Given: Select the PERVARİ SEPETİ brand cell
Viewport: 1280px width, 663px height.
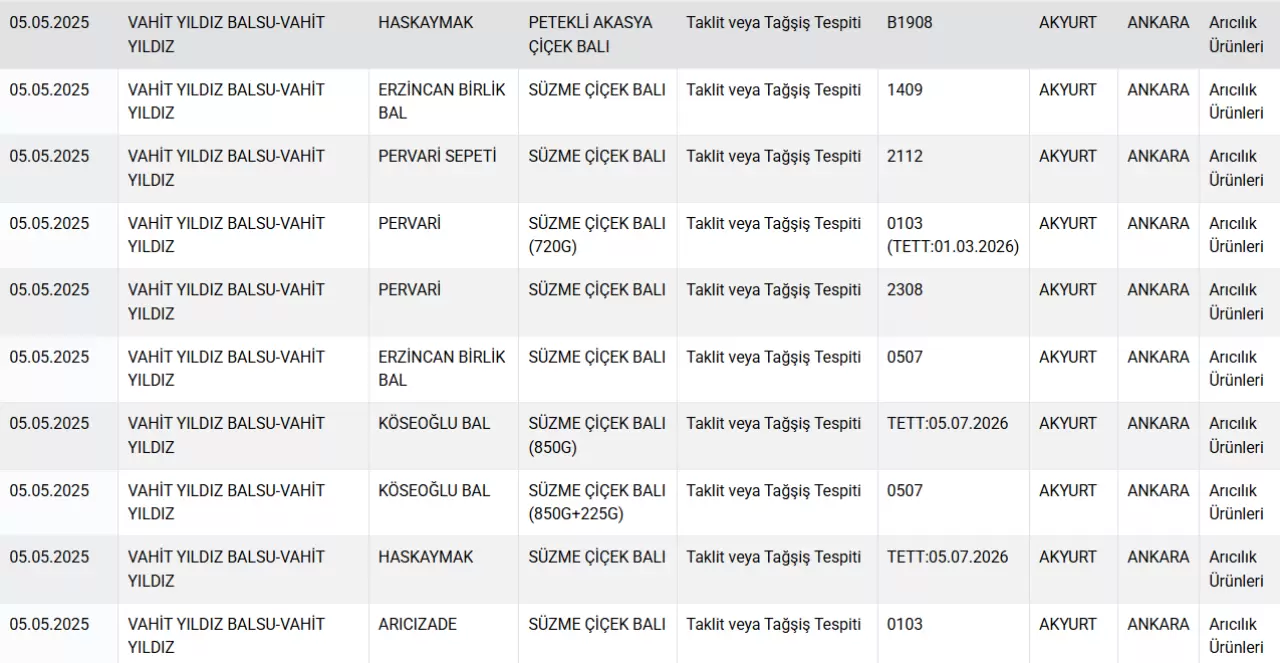Looking at the screenshot, I should click(437, 156).
